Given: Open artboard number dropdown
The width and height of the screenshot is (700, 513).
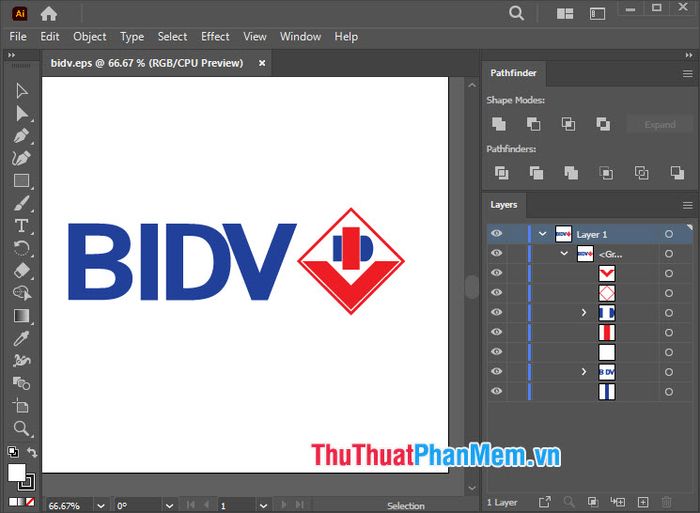Looking at the screenshot, I should pyautogui.click(x=263, y=505).
